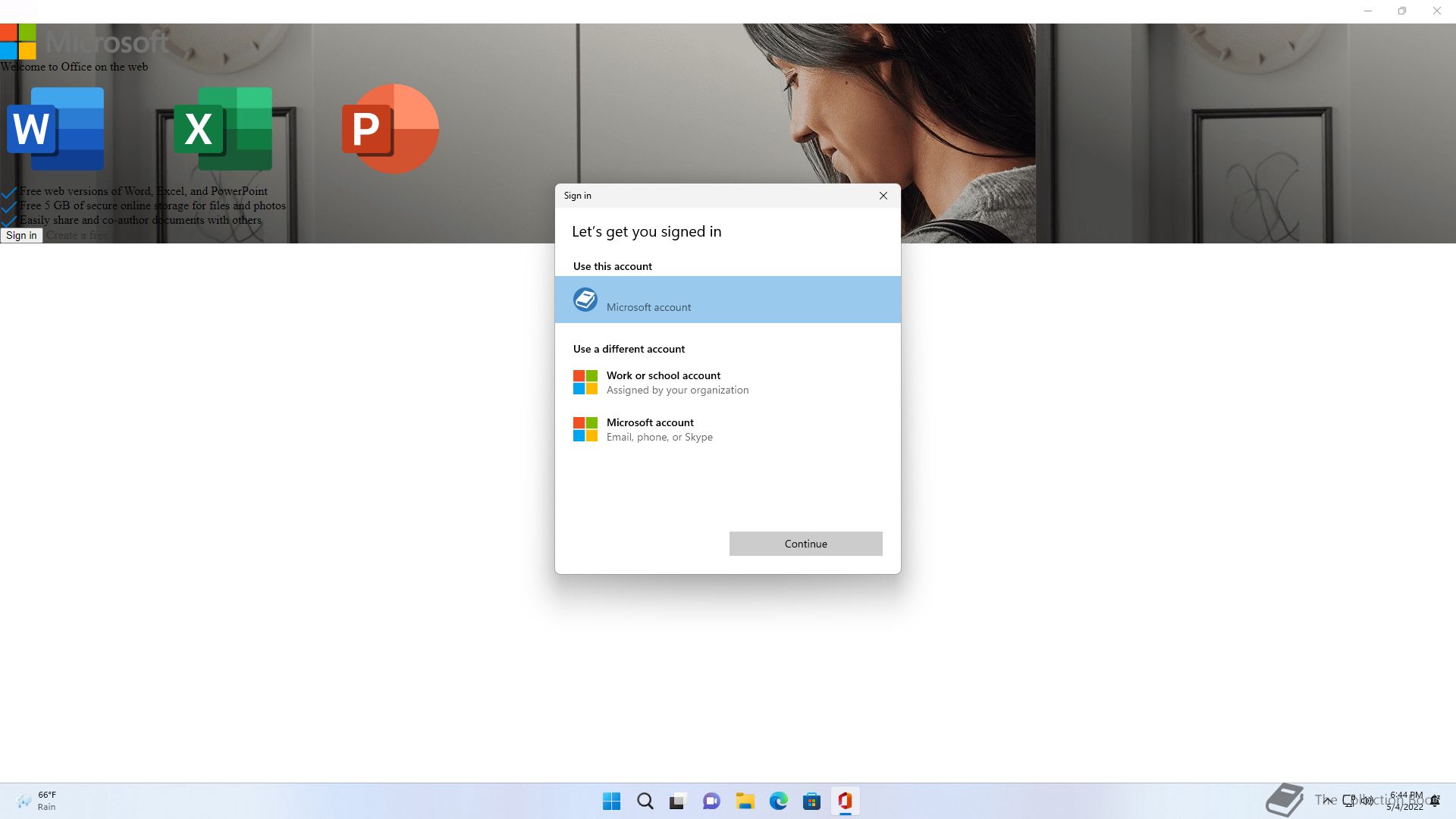Click 'Let's get you signed in' heading
The height and width of the screenshot is (819, 1456).
point(646,231)
